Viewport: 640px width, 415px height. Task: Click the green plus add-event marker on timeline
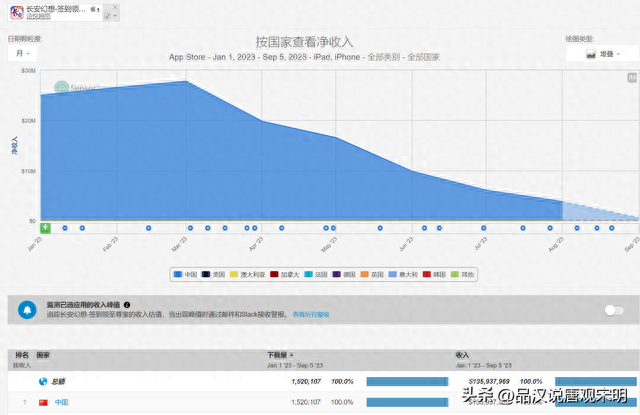(45, 228)
